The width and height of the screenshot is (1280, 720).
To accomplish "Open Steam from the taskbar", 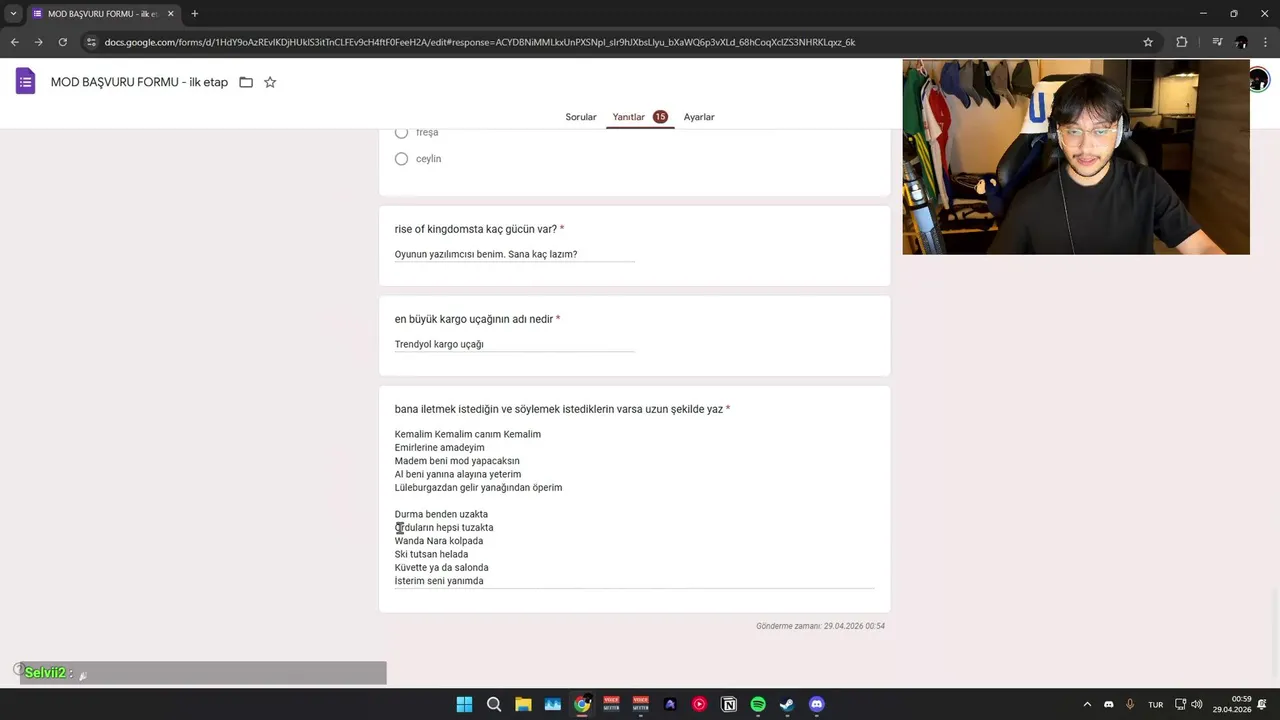I will (x=787, y=704).
